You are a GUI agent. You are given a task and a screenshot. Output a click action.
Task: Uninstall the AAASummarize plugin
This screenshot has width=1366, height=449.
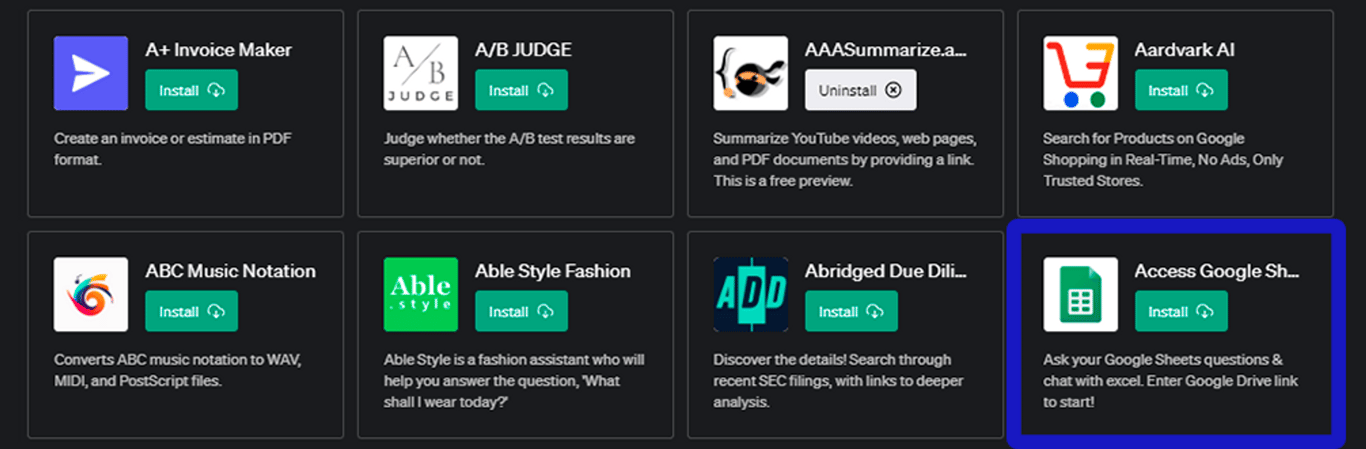[860, 90]
